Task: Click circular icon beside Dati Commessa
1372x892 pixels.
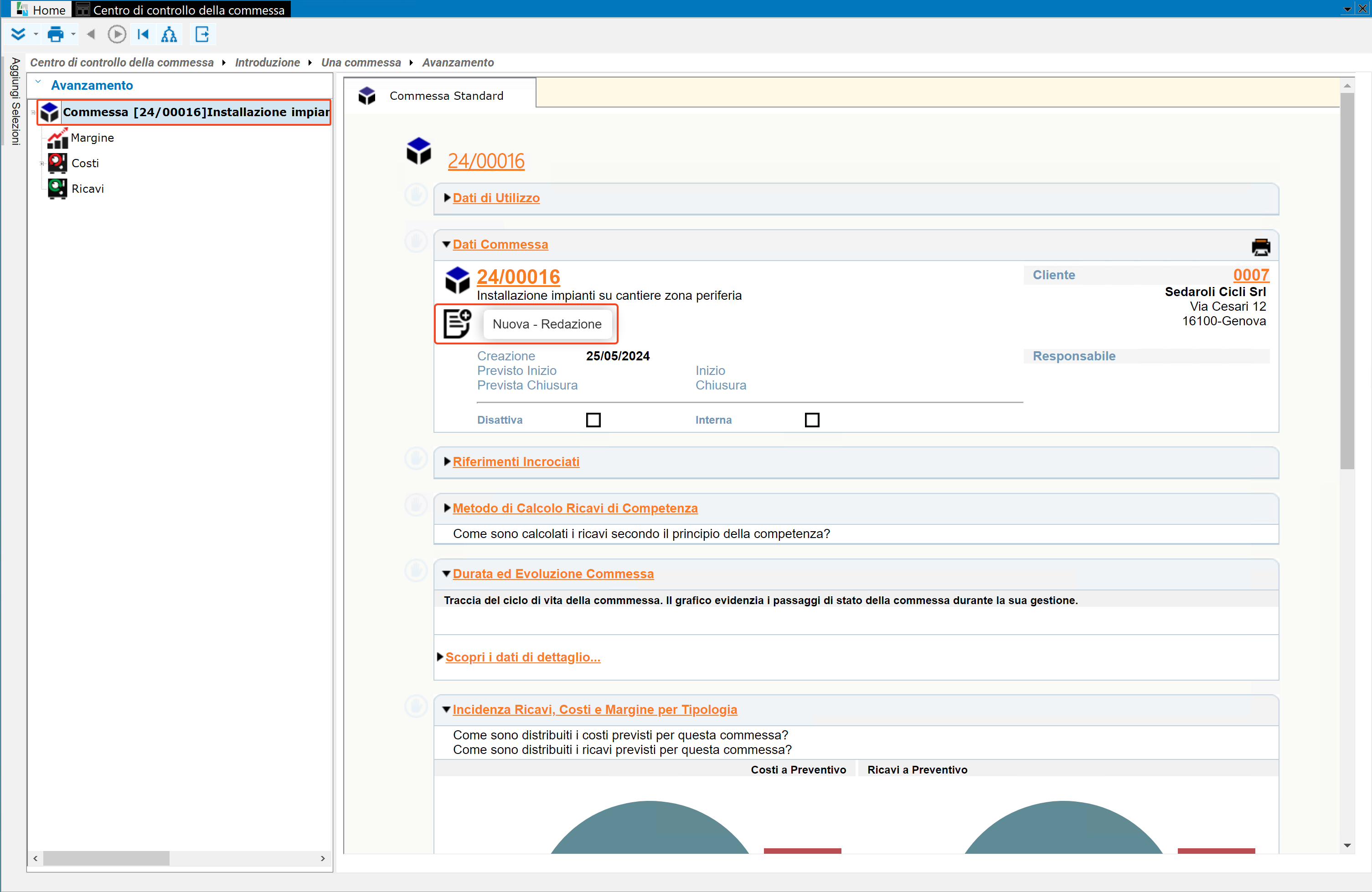Action: [x=416, y=241]
